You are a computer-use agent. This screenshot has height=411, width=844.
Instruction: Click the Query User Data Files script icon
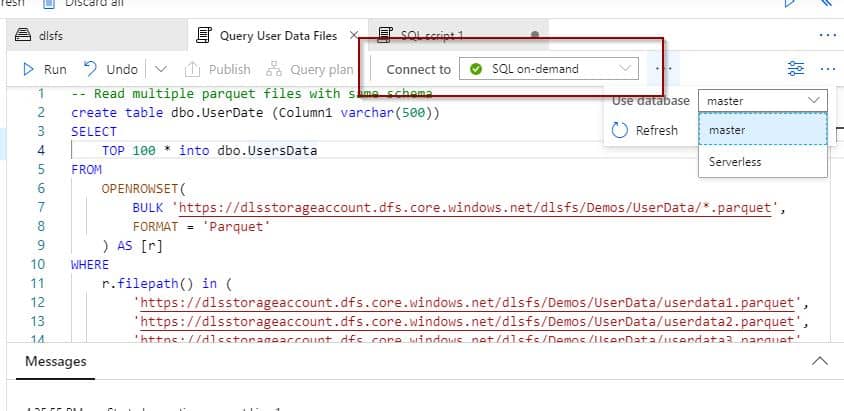pos(203,36)
